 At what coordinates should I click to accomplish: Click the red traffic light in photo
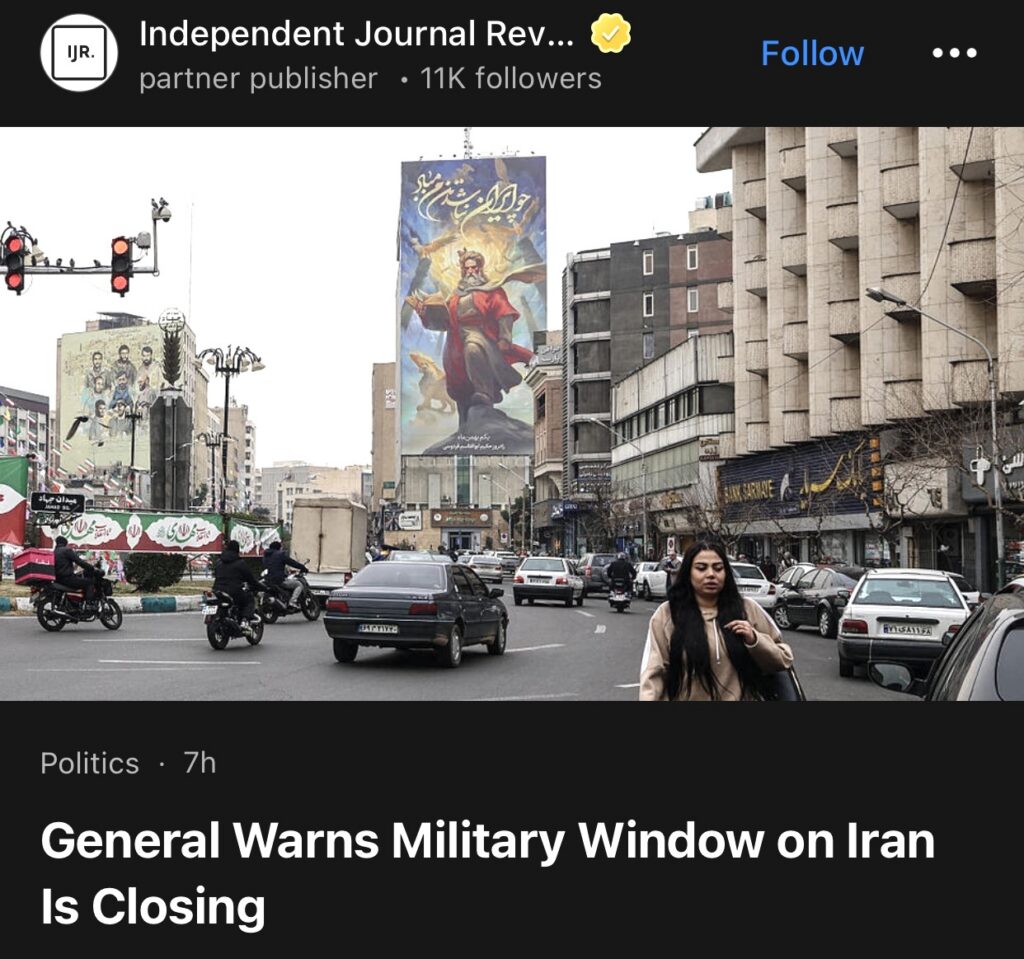[x=121, y=265]
